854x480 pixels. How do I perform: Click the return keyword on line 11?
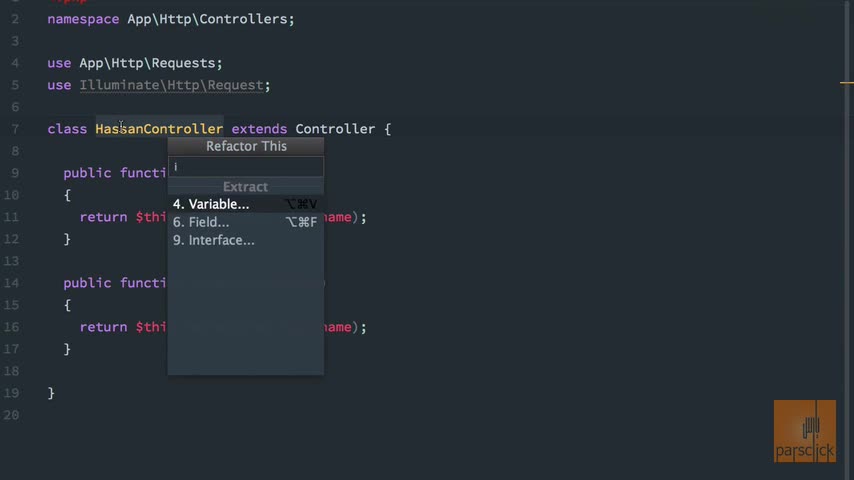point(103,217)
